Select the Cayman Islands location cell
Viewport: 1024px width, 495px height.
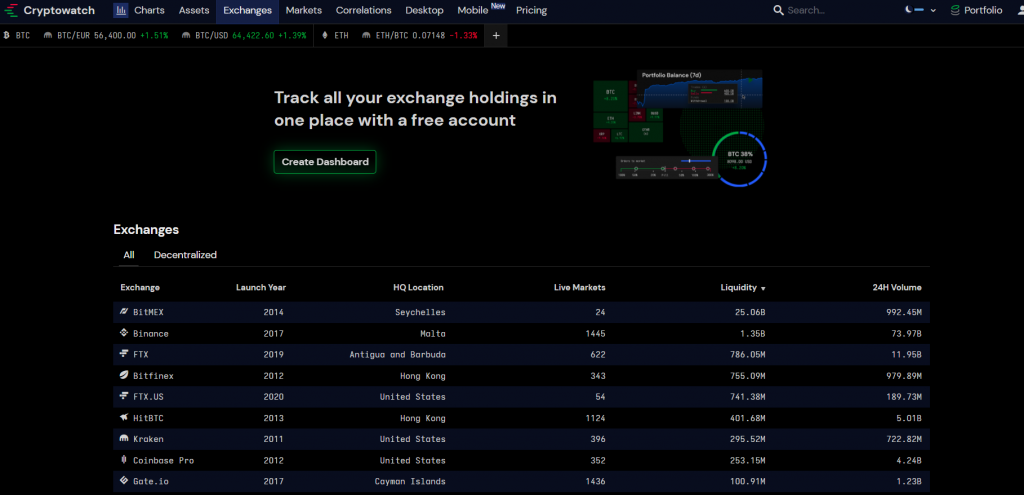[410, 481]
